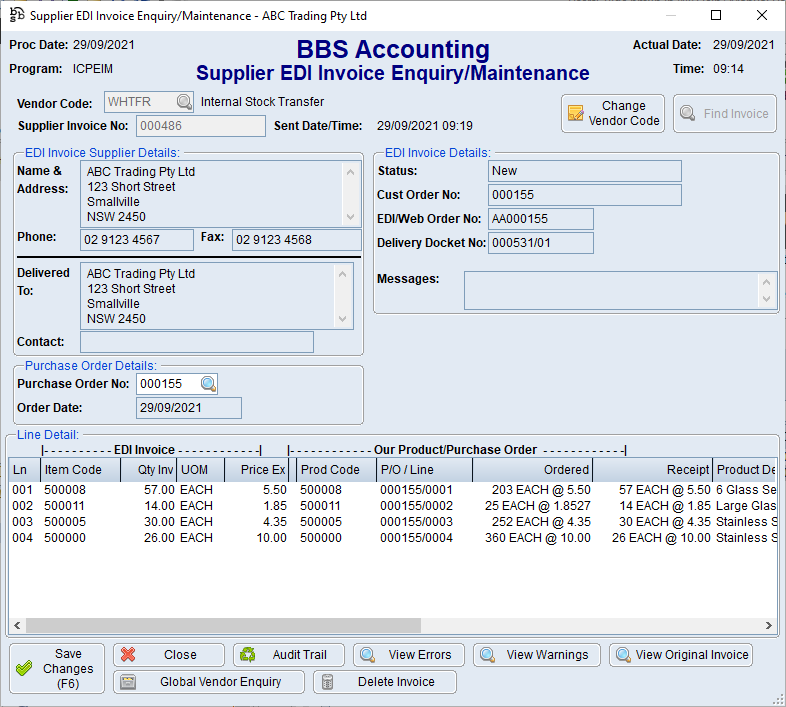Click View Errors button

pos(408,655)
